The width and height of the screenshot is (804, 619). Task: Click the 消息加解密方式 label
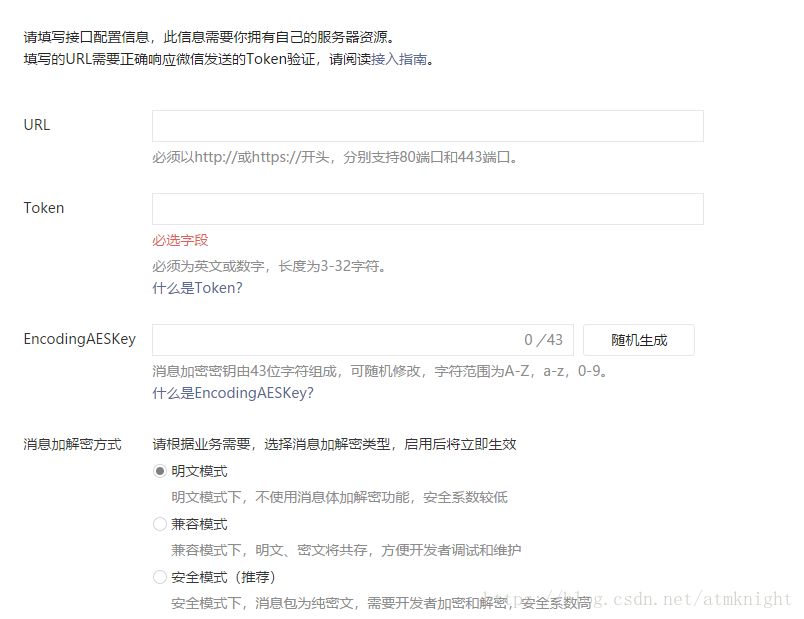pyautogui.click(x=72, y=444)
